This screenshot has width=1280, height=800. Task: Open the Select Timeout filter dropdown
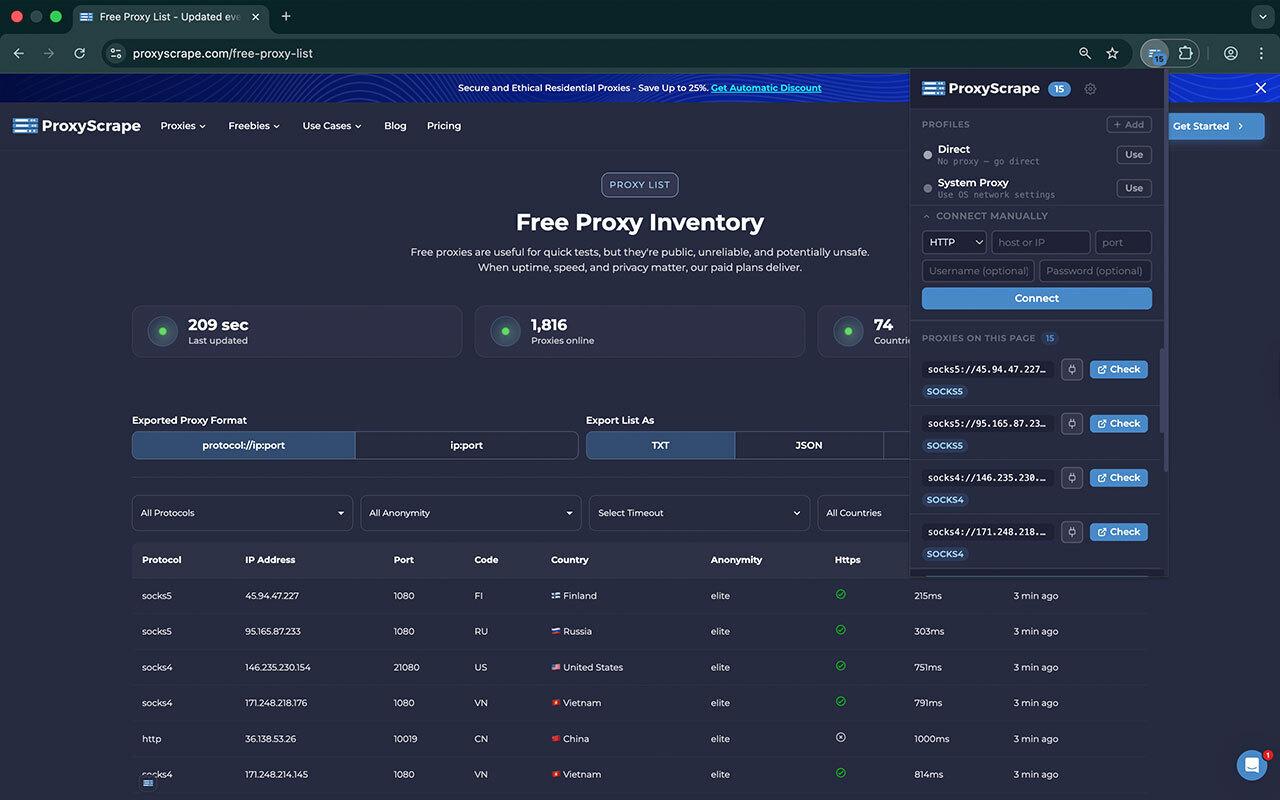click(699, 513)
